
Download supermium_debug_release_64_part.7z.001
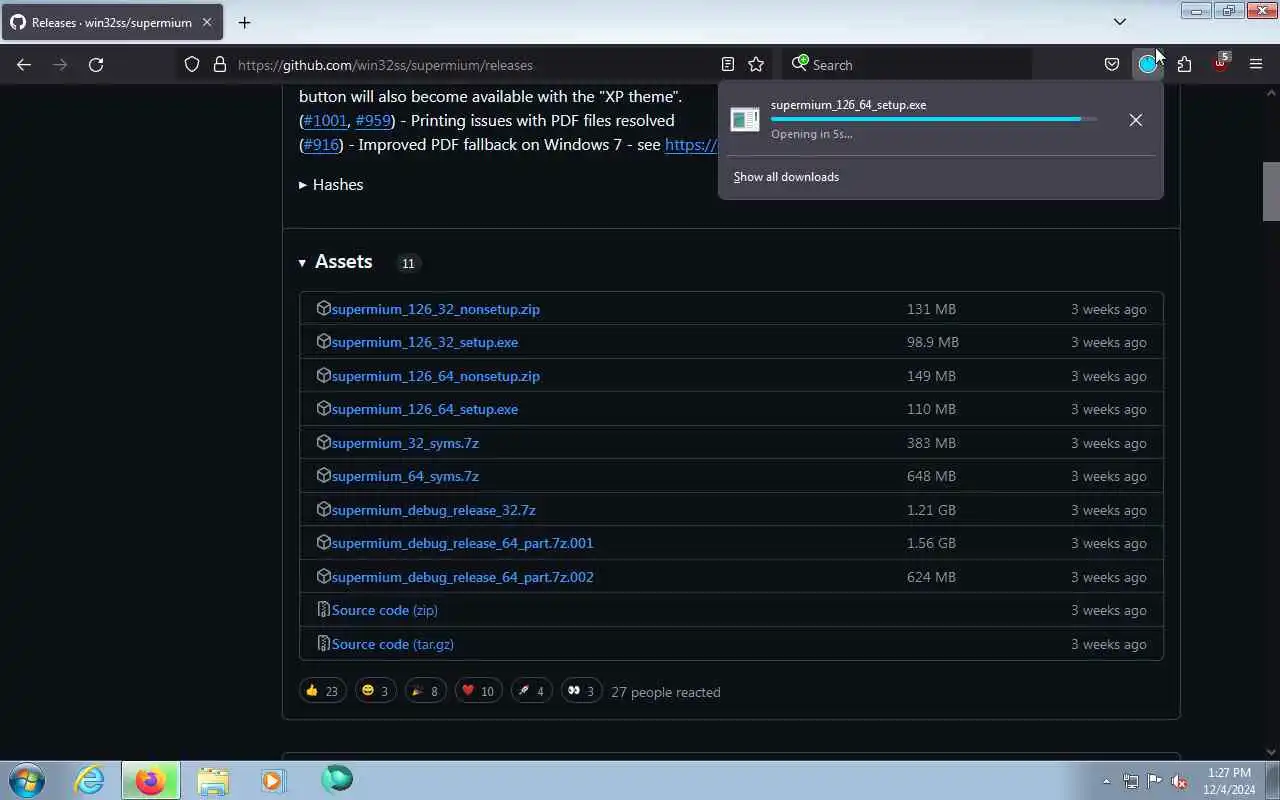click(x=462, y=543)
